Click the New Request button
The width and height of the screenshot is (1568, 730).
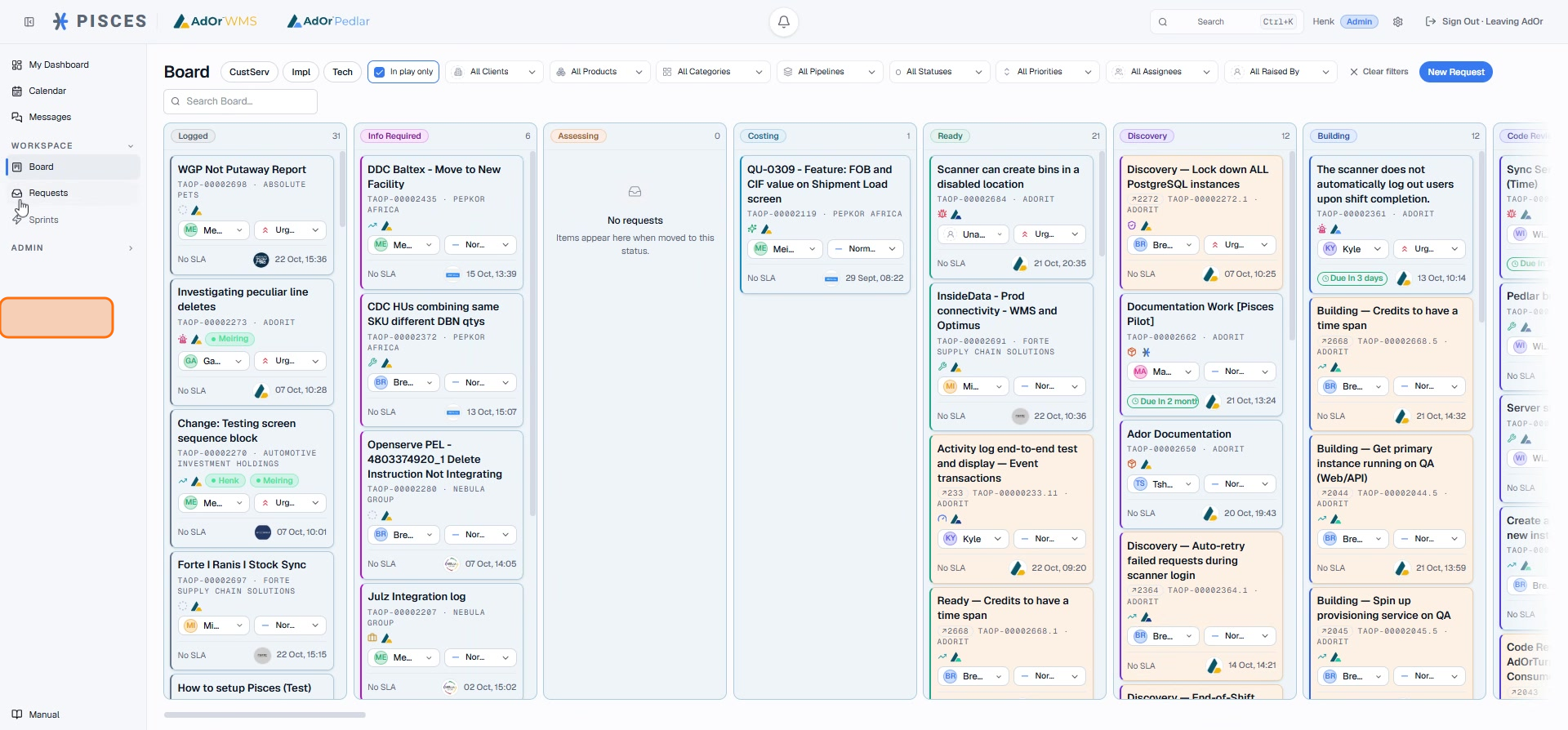(x=1456, y=72)
